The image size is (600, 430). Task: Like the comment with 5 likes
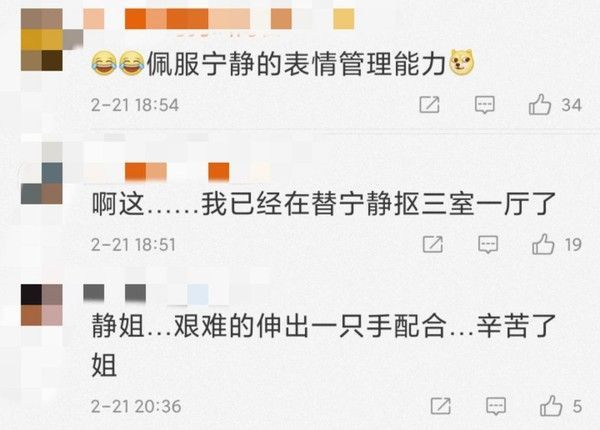point(551,406)
